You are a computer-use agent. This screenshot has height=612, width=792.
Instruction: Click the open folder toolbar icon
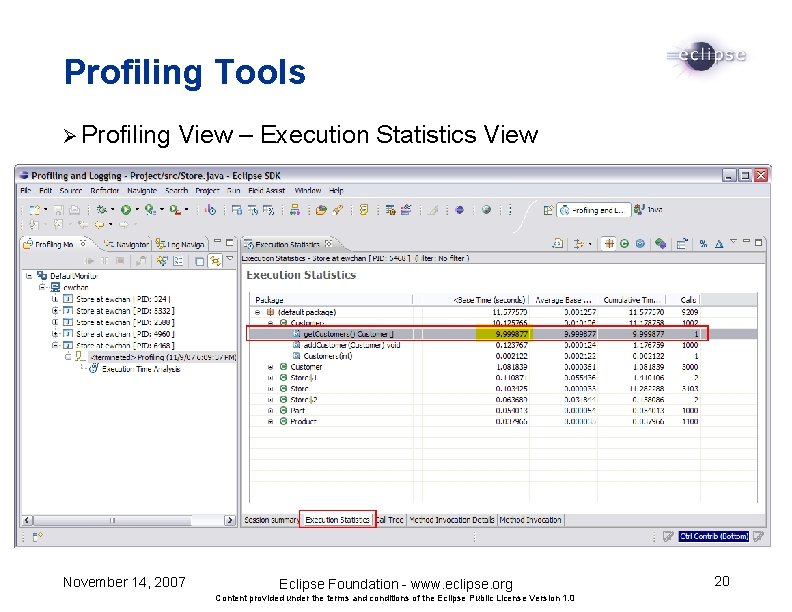point(321,210)
